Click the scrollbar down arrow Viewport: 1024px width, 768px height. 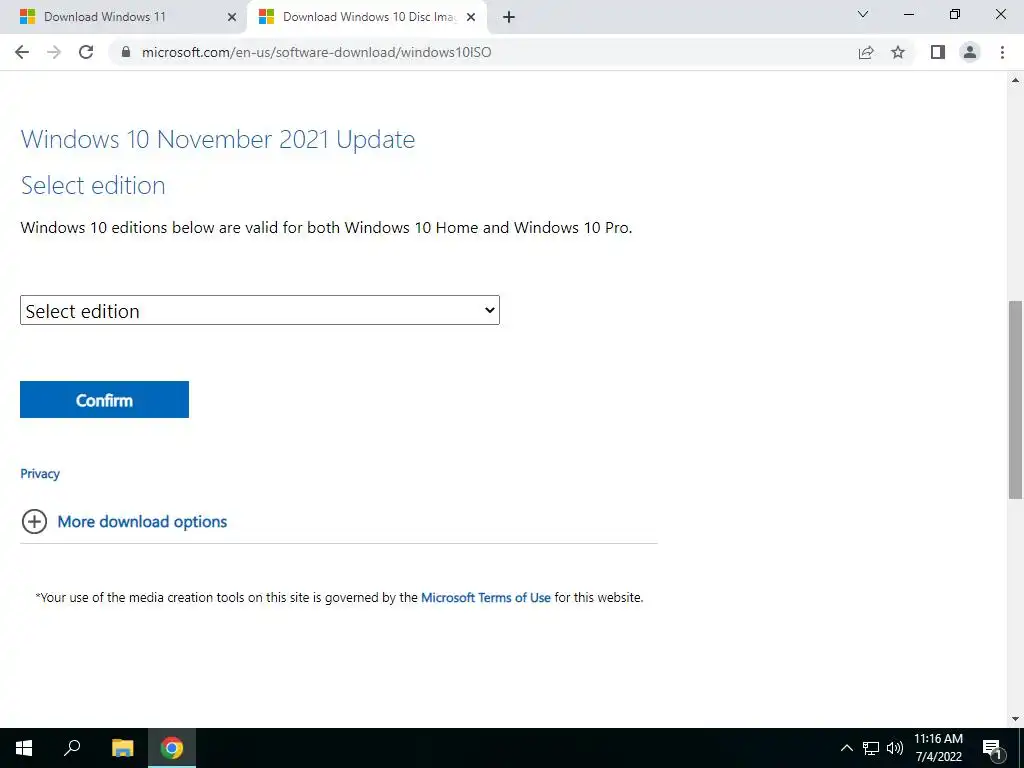tap(1016, 719)
